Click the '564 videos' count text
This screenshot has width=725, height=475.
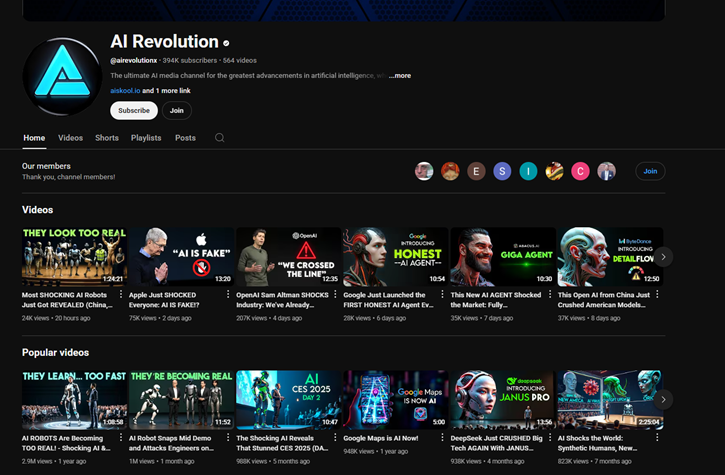tap(240, 61)
